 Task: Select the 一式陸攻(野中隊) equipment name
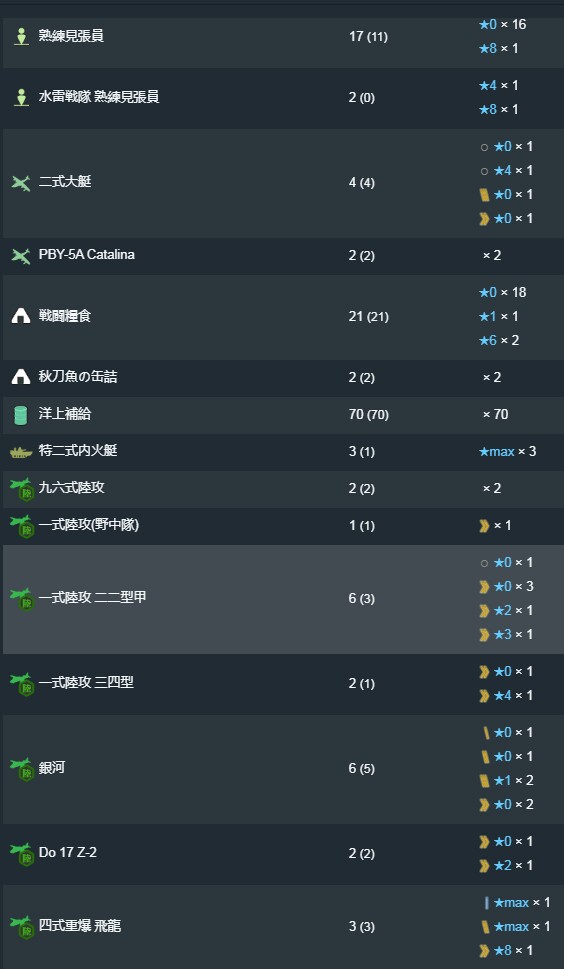(89, 525)
